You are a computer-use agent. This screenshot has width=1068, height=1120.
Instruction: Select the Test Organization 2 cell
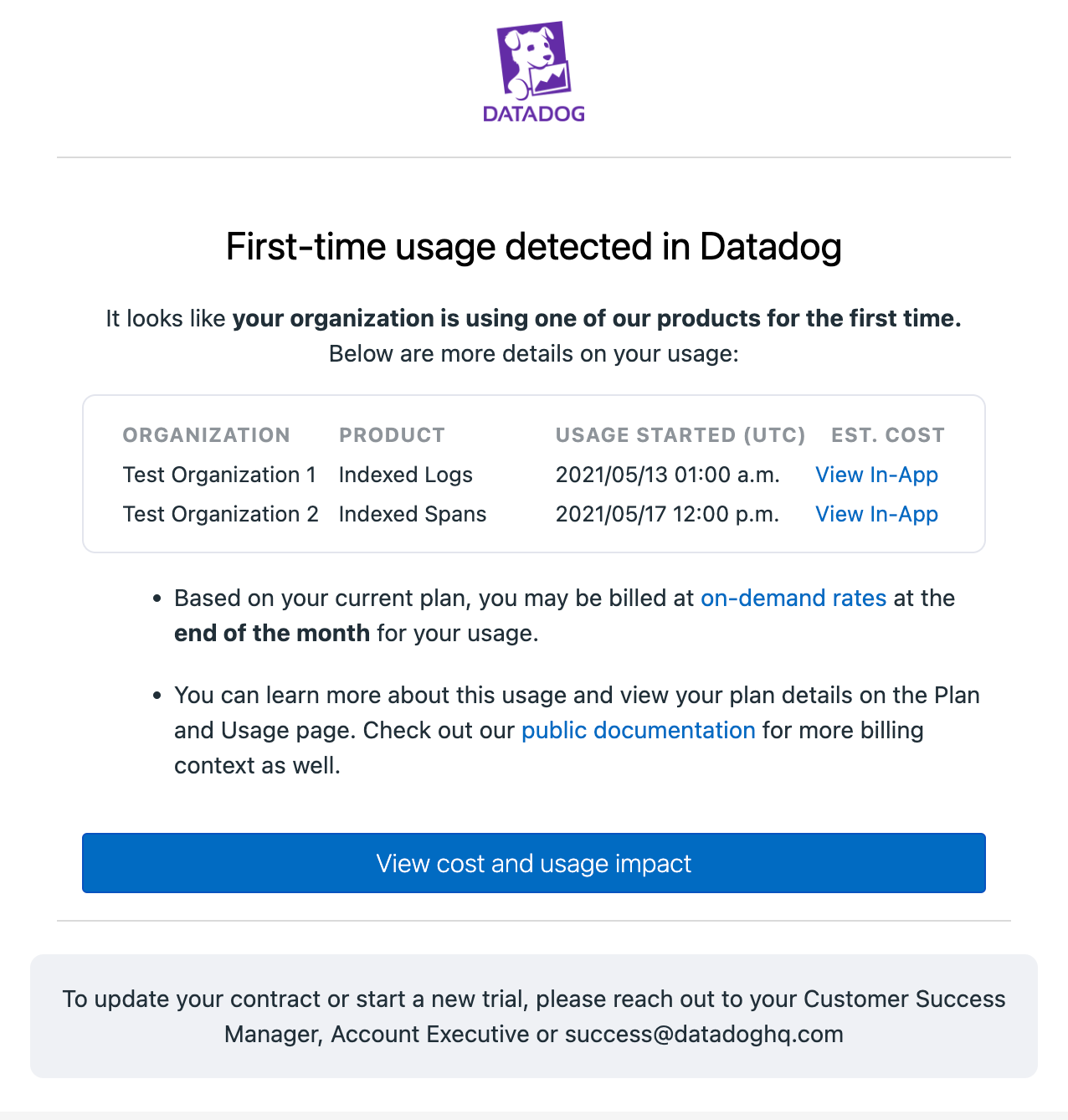(x=221, y=514)
